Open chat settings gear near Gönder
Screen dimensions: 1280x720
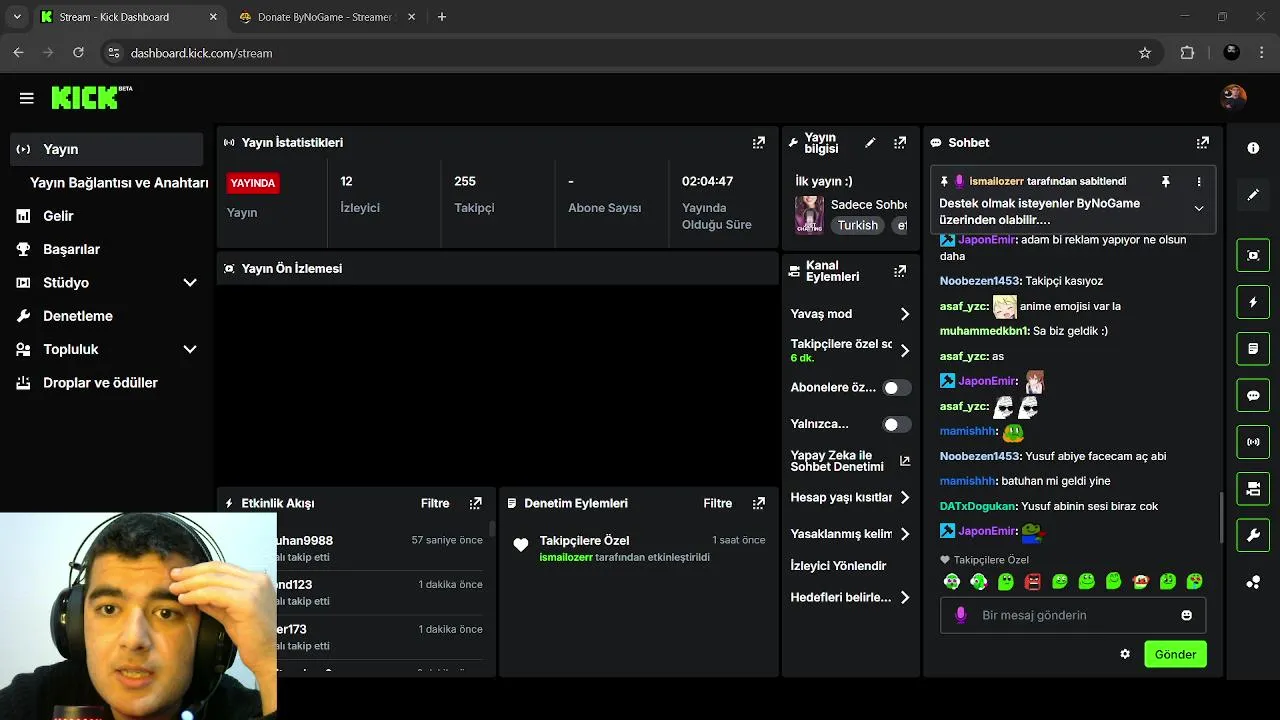tap(1125, 654)
